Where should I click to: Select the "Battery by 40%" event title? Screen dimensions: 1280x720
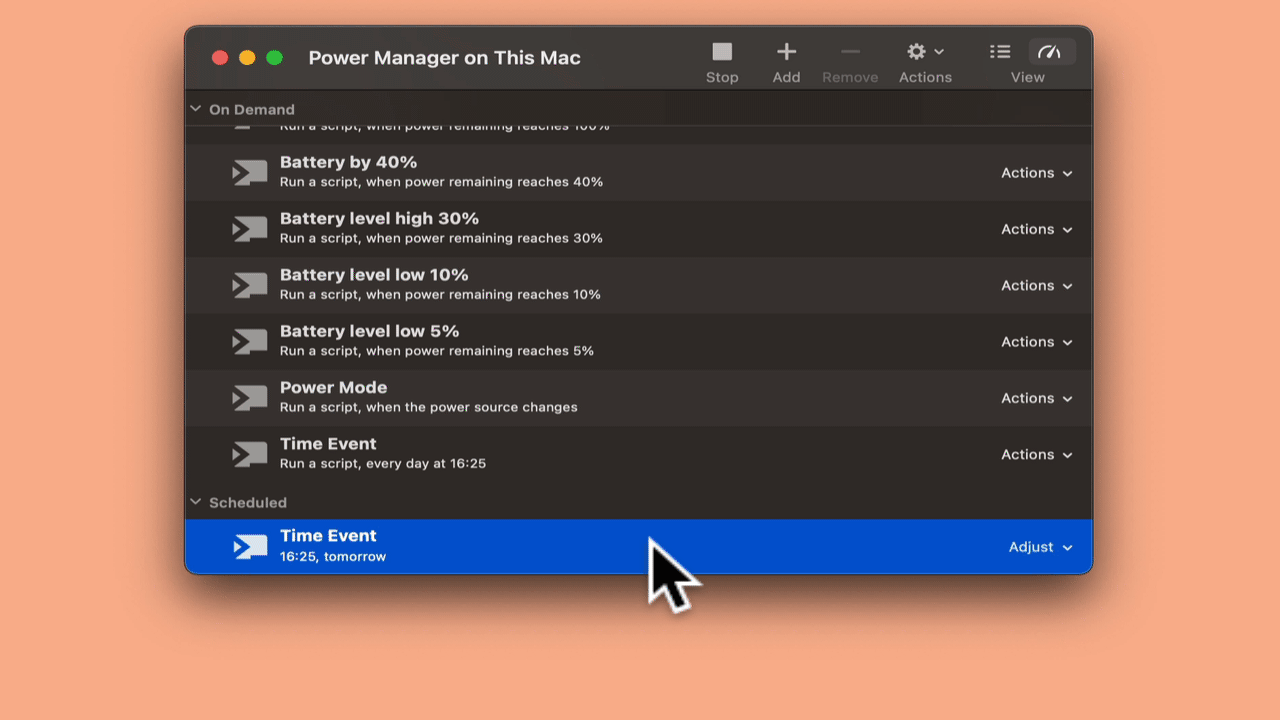(348, 162)
